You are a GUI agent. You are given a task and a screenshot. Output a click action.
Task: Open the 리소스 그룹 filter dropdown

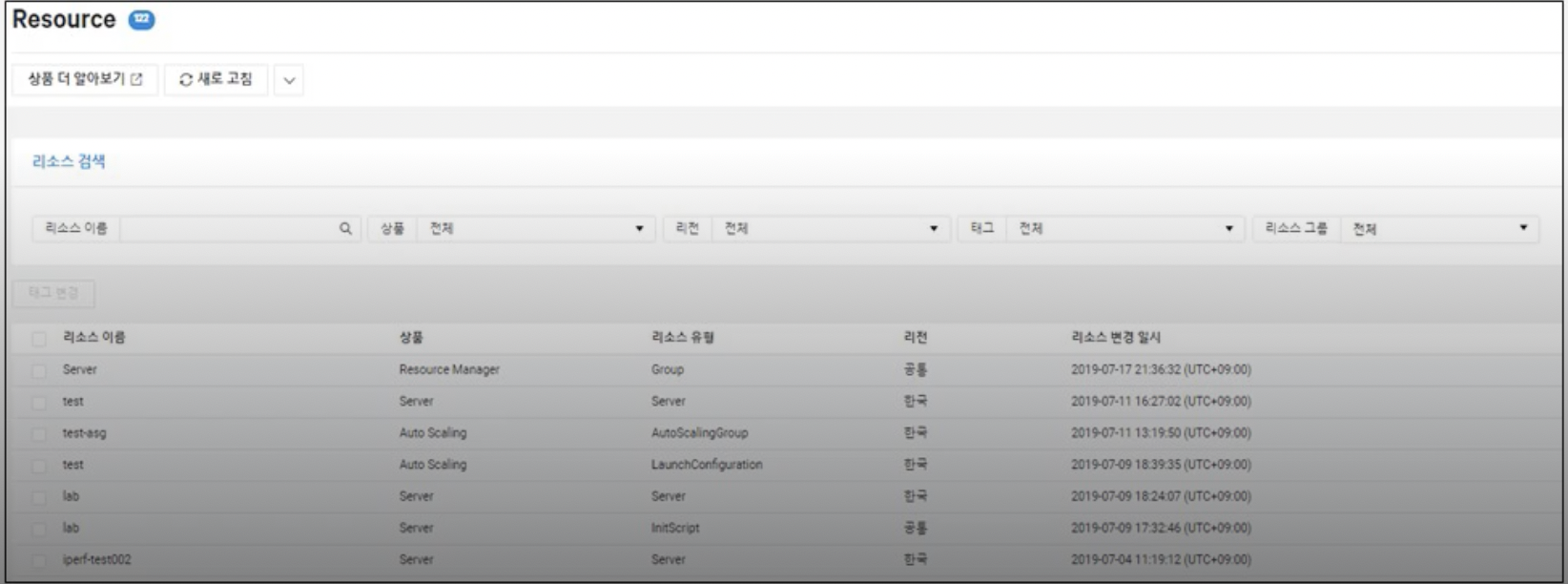click(x=1438, y=229)
